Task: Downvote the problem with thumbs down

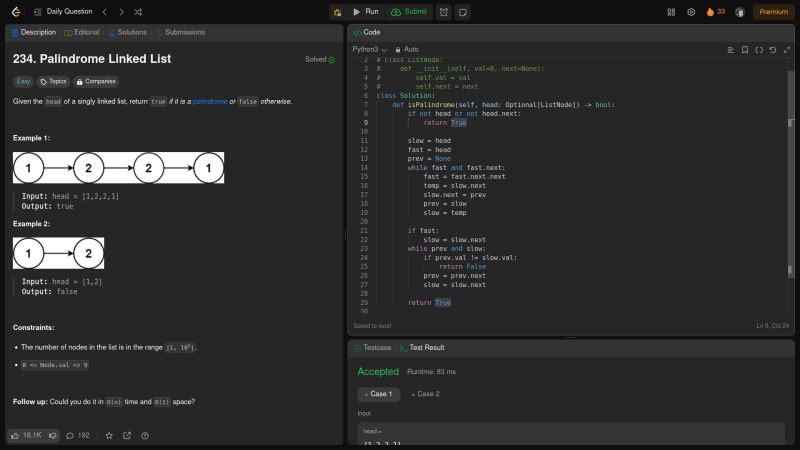Action: click(x=54, y=435)
